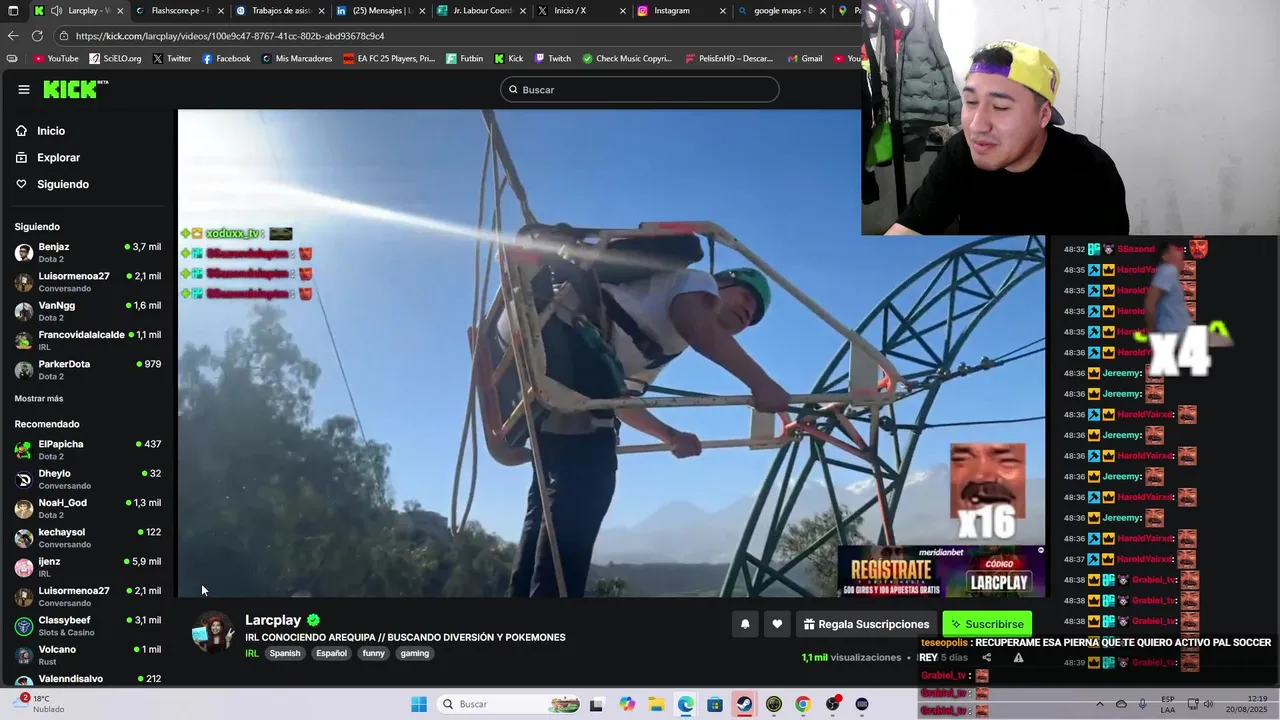Open Task View in taskbar
Screen dimensions: 1280x720
click(596, 704)
